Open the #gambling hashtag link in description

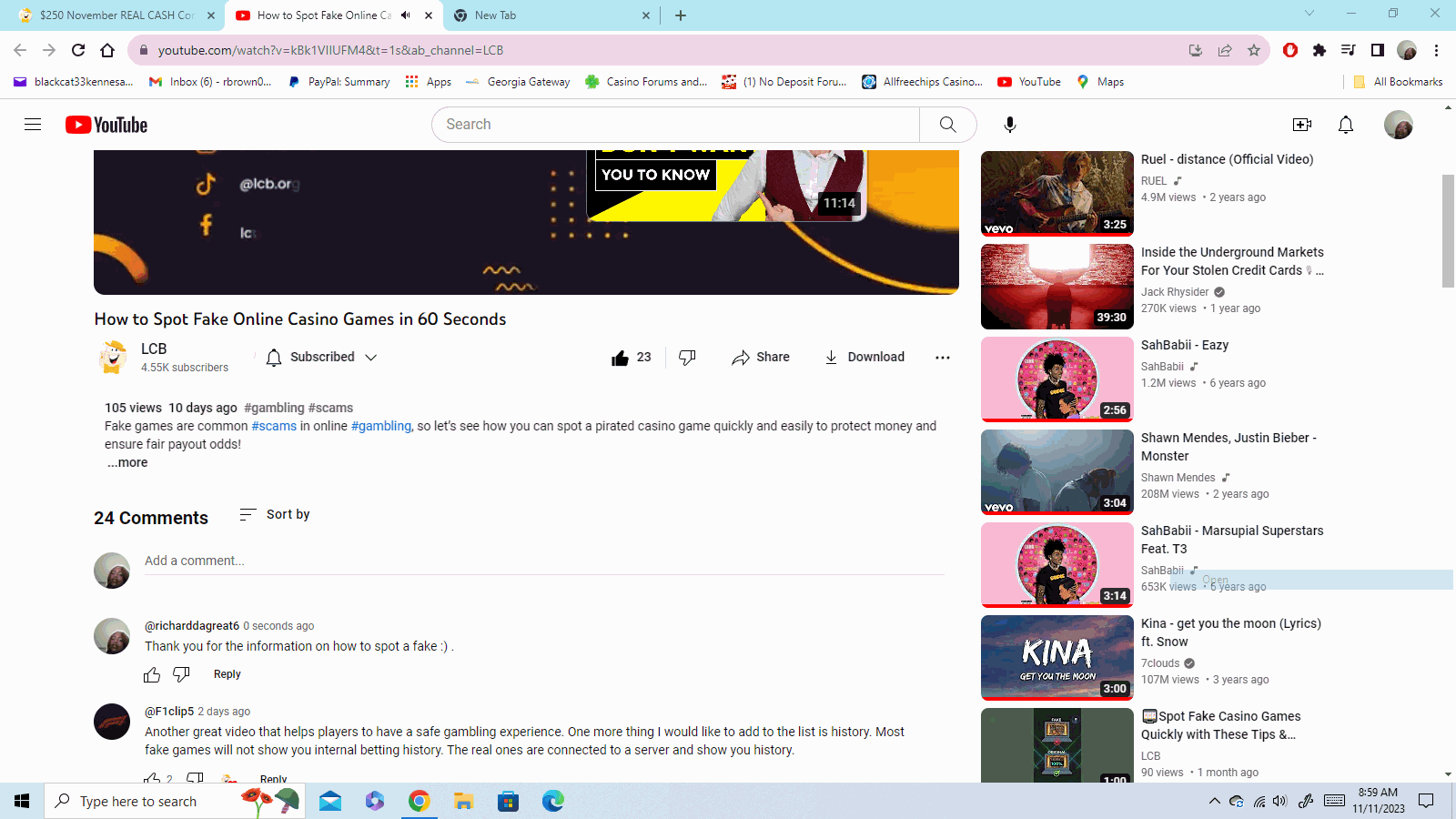pos(381,426)
